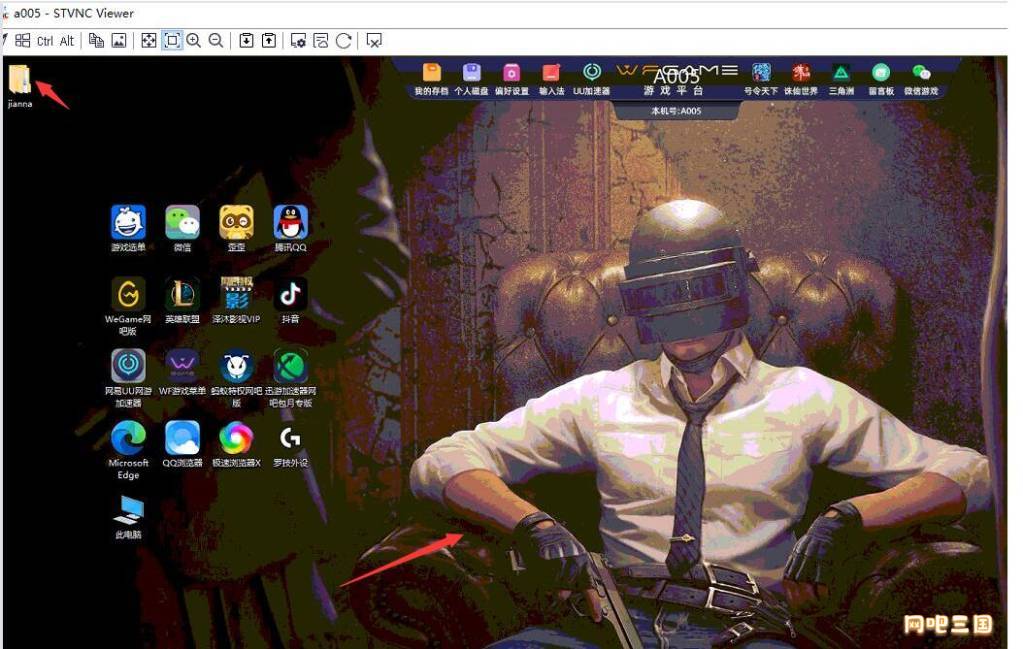The height and width of the screenshot is (649, 1023).
Task: Launch 三角洲 from the top dock
Action: [841, 80]
